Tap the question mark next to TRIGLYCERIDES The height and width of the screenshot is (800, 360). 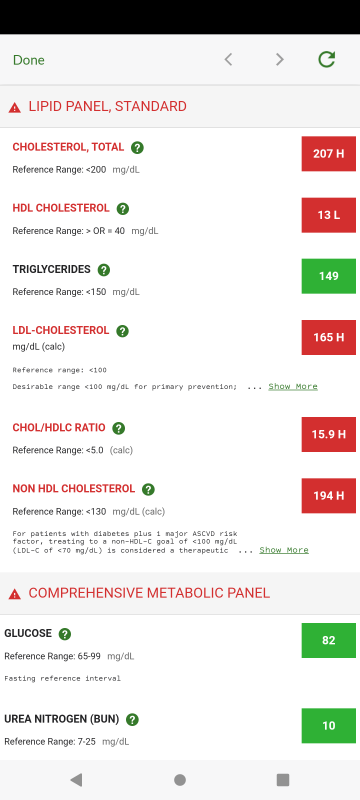click(104, 270)
